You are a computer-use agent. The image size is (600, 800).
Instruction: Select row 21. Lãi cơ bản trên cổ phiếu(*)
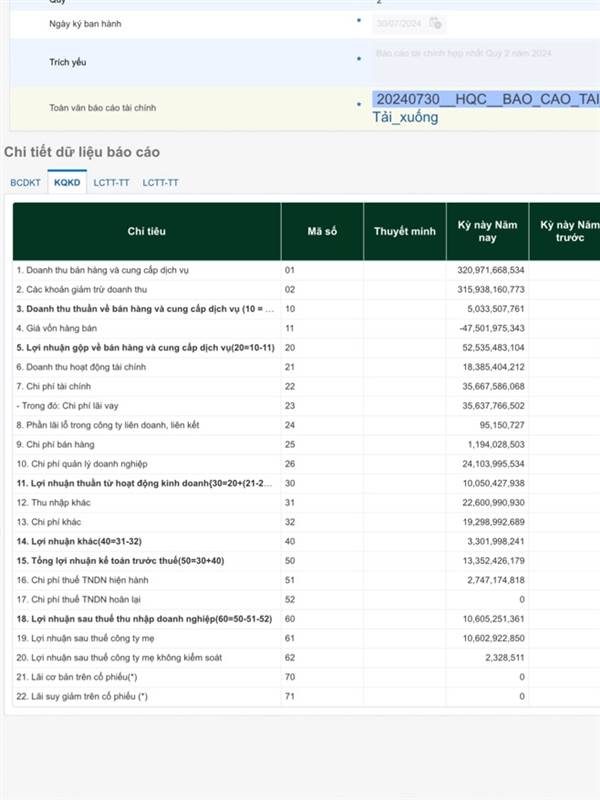tap(306, 677)
